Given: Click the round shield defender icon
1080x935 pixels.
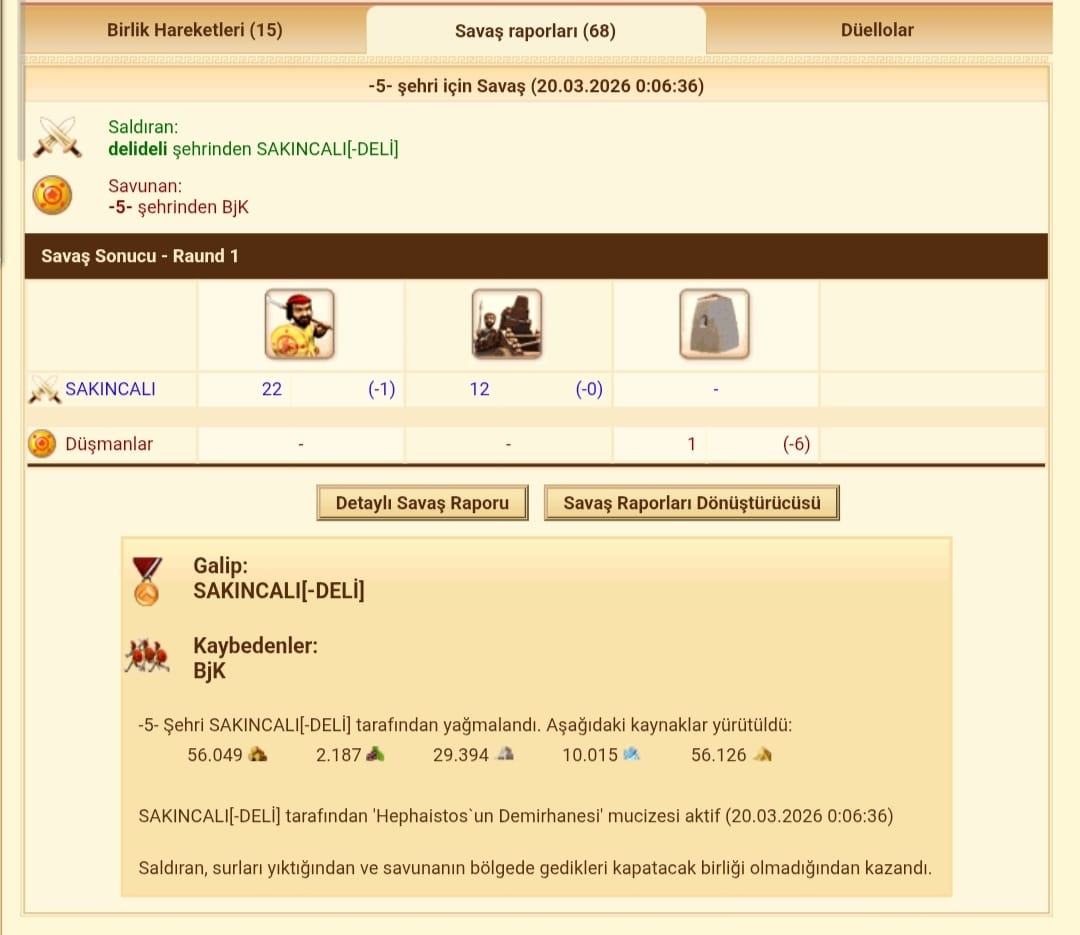Looking at the screenshot, I should coord(52,195).
